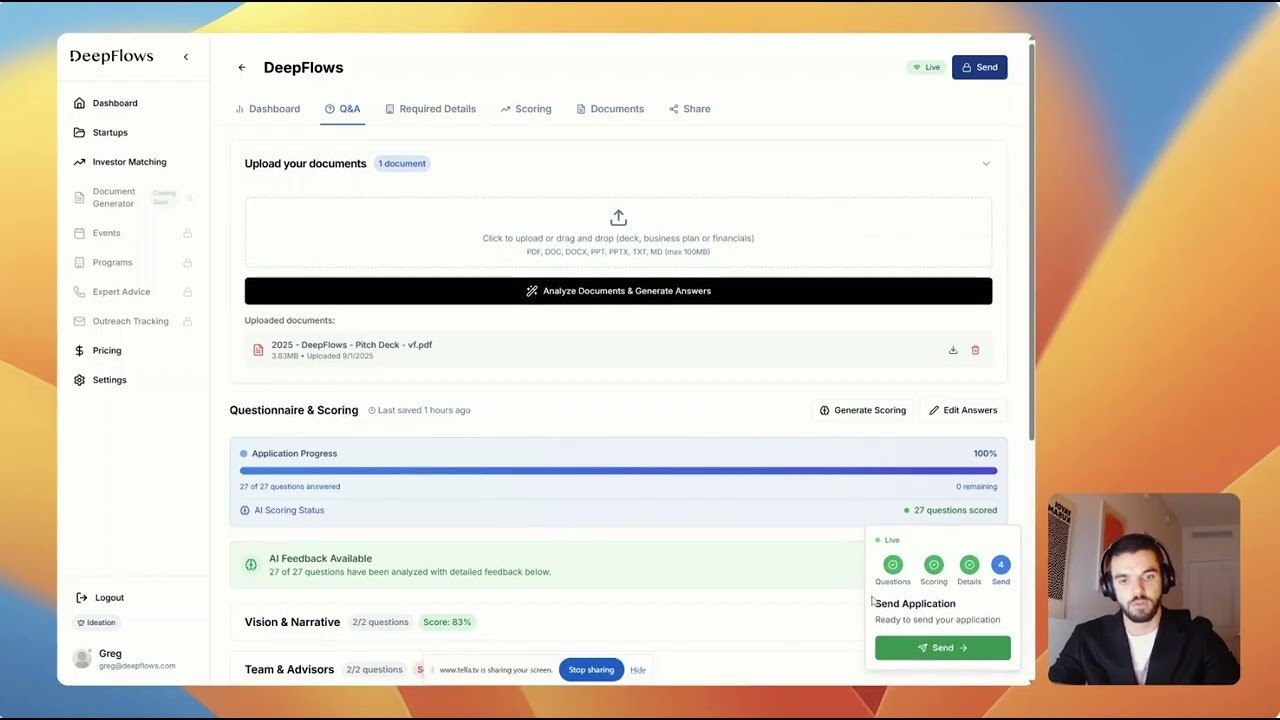Click the Ideation stage badge
The image size is (1280, 720).
(x=97, y=622)
